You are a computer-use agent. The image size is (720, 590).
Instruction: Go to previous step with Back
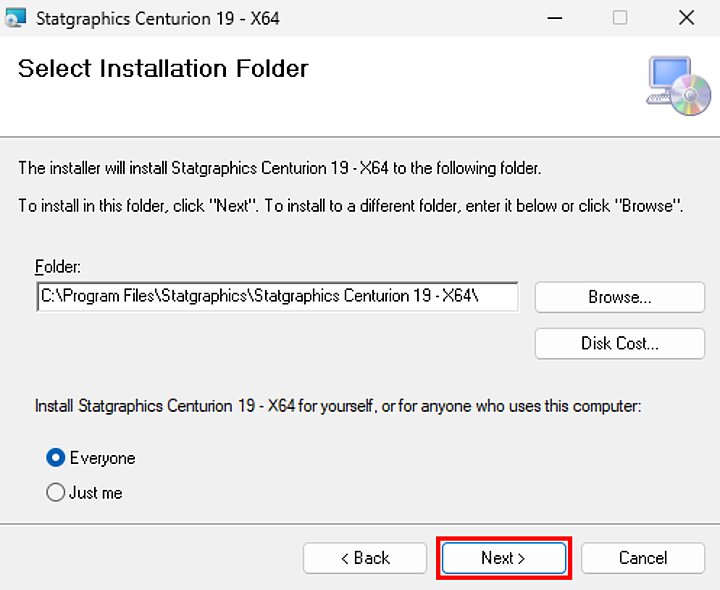(x=365, y=558)
